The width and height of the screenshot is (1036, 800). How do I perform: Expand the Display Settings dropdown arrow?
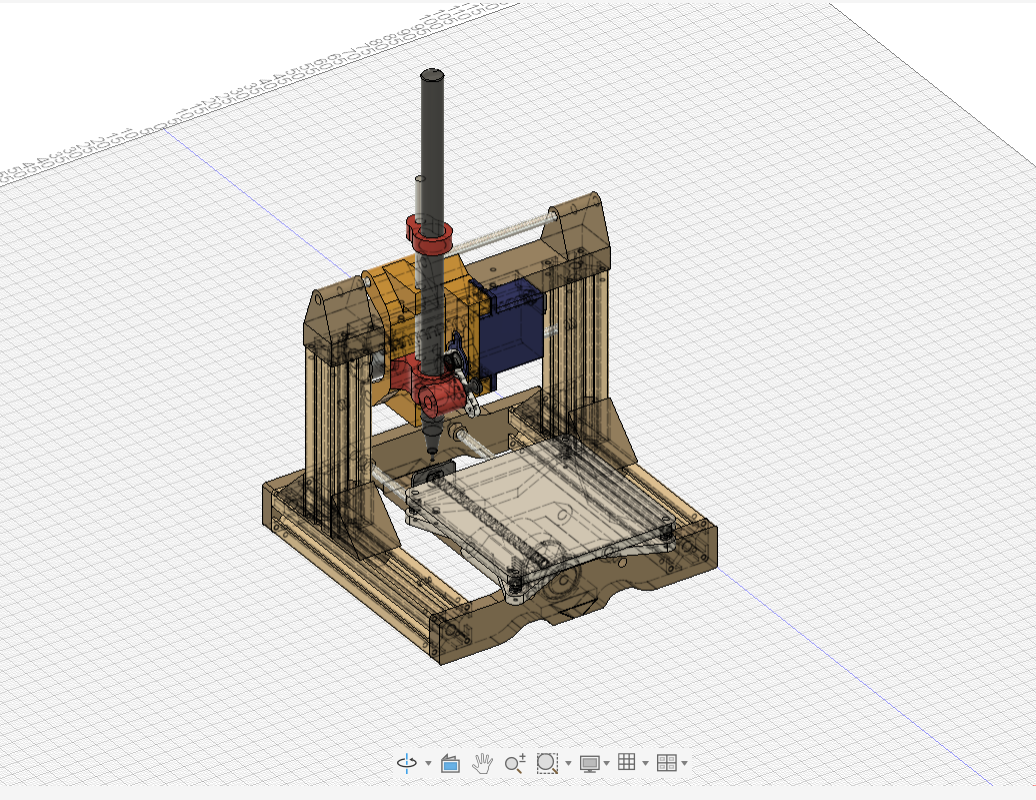coord(607,764)
